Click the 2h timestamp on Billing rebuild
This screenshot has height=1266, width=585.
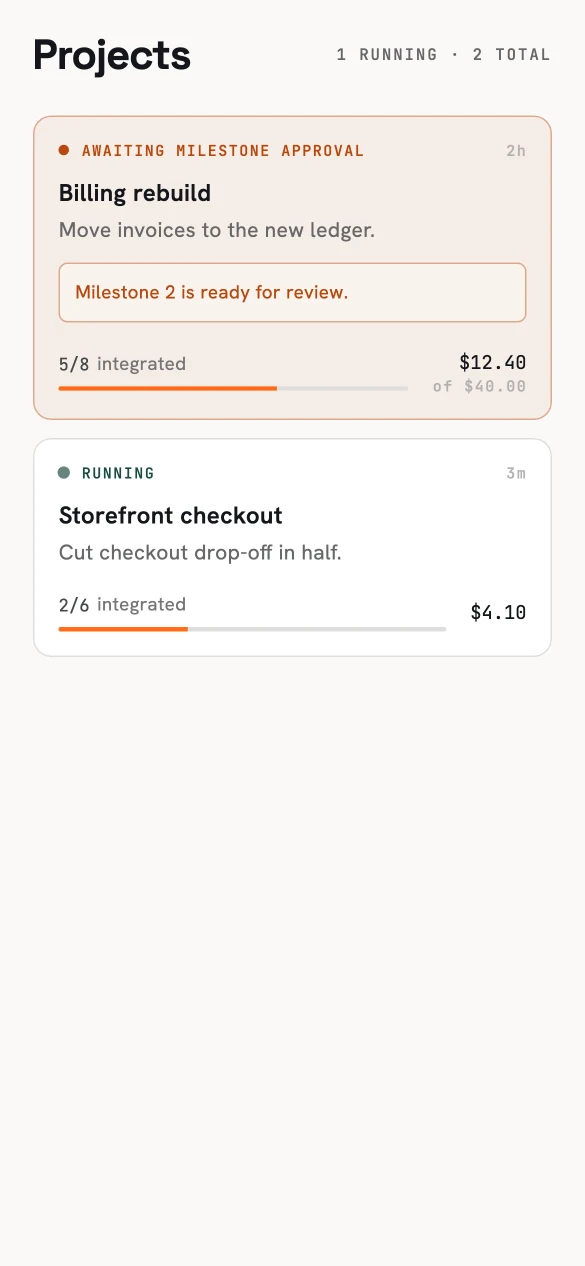[x=516, y=151]
